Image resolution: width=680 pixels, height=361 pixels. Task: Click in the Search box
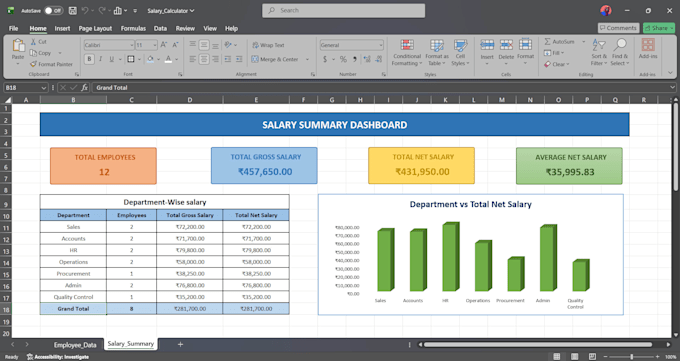tap(343, 10)
